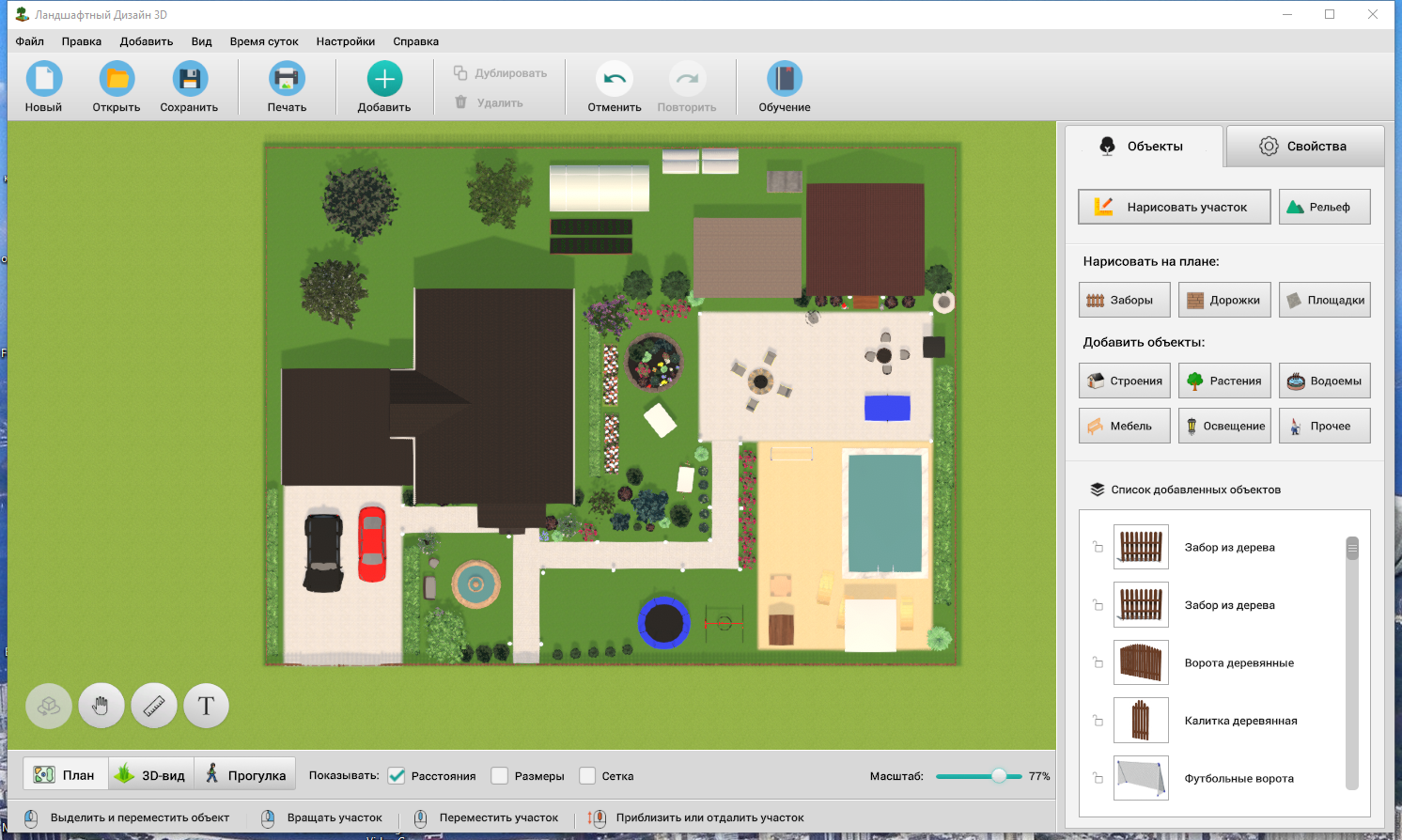Open the Растения plants category
Screen dimensions: 1402x840
click(1224, 381)
